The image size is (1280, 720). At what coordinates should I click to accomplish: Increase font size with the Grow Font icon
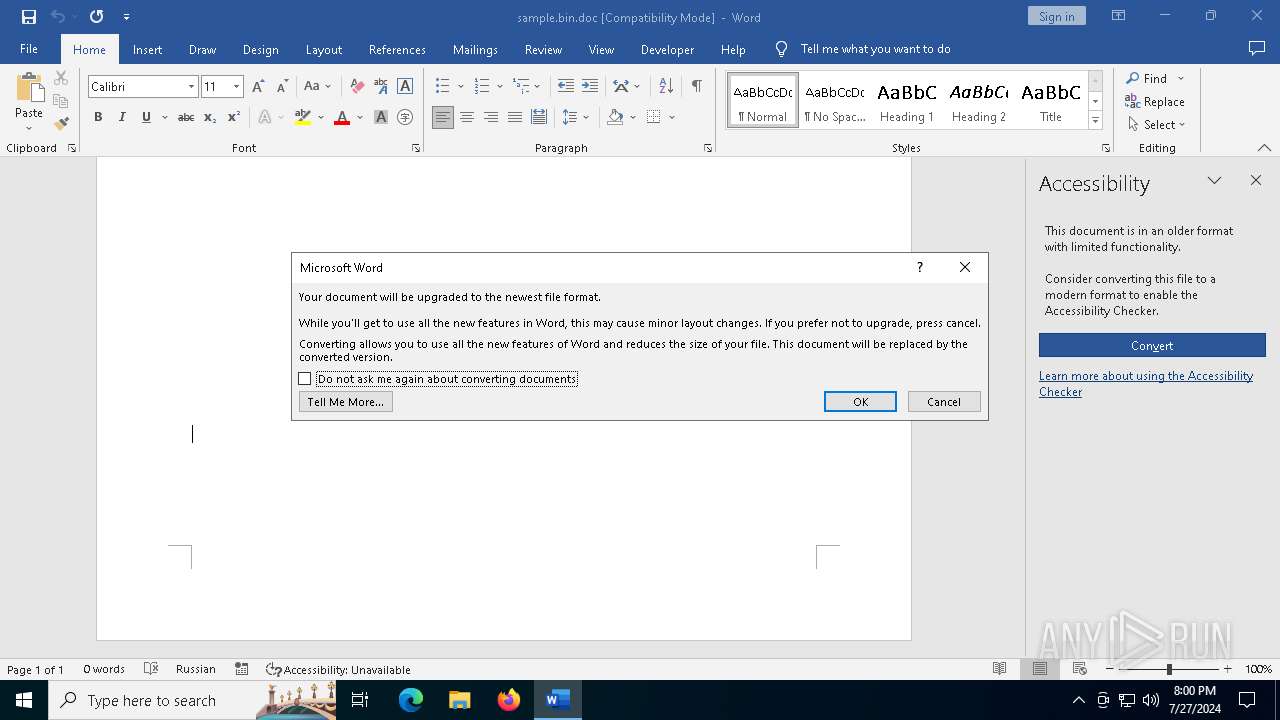tap(258, 87)
